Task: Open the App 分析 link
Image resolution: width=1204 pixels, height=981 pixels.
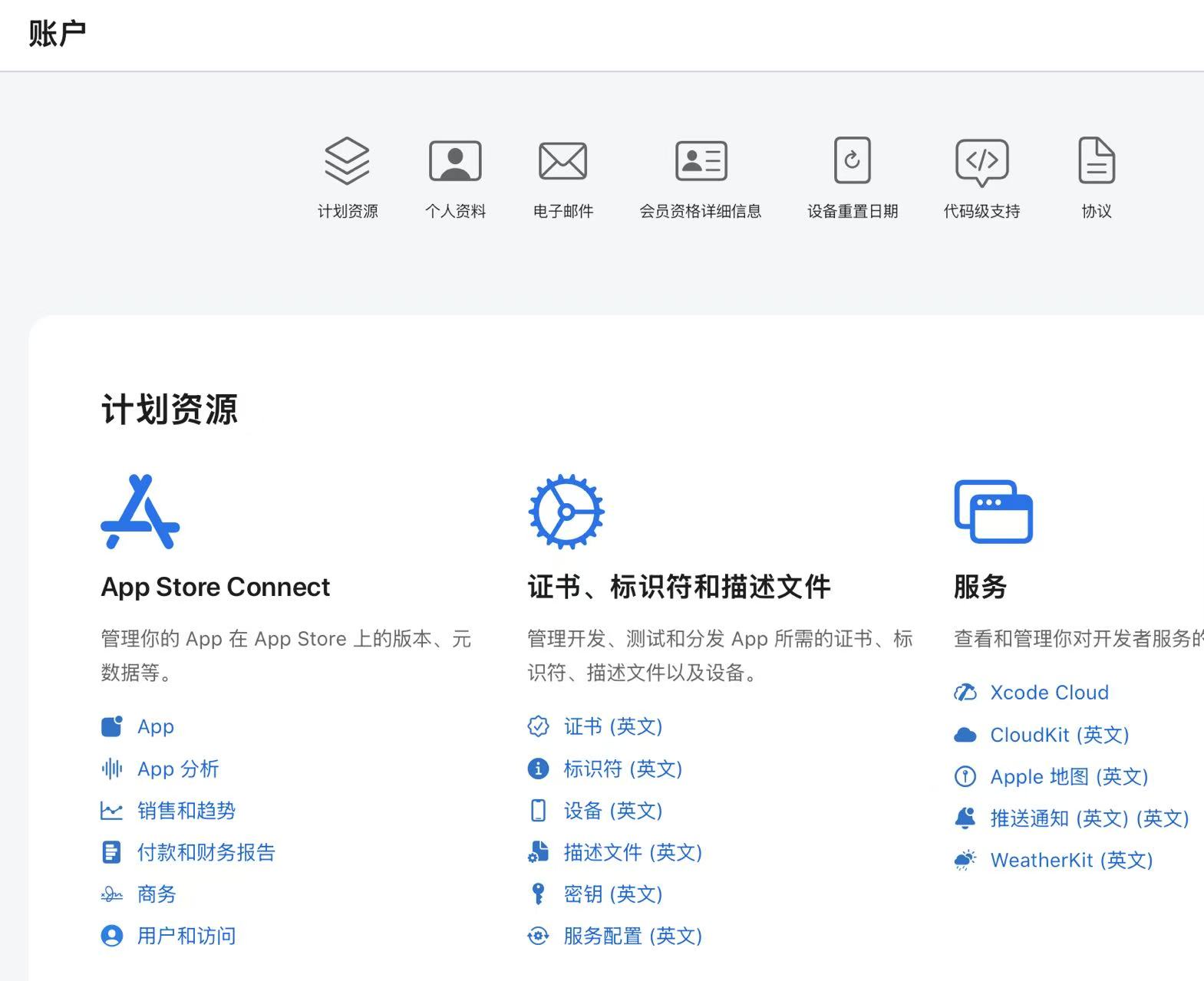Action: (x=178, y=769)
